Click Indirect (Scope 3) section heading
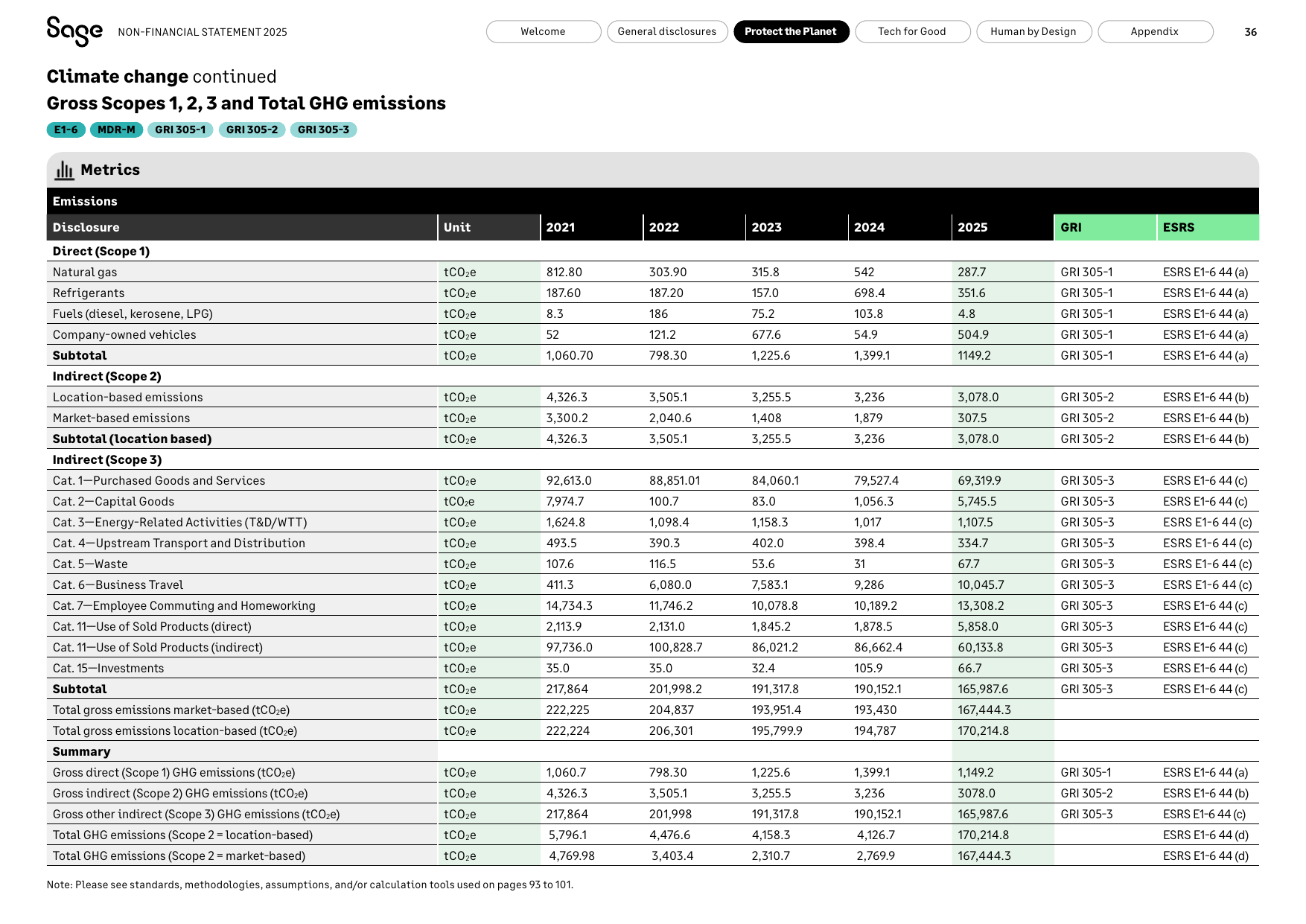This screenshot has height=924, width=1306. pyautogui.click(x=107, y=460)
